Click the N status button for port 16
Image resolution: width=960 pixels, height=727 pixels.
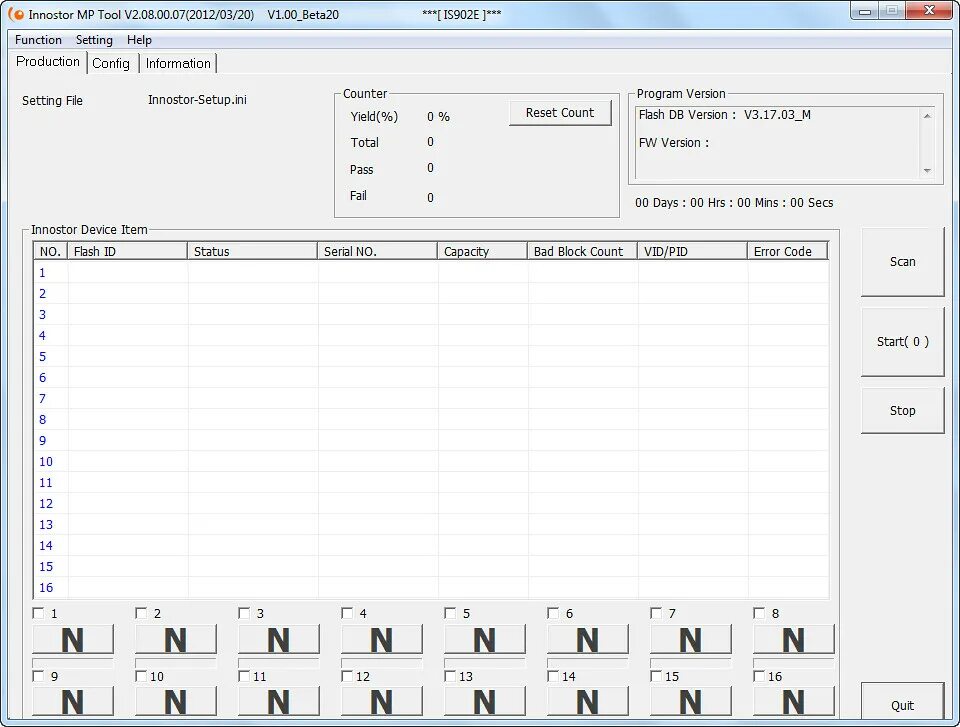point(793,702)
